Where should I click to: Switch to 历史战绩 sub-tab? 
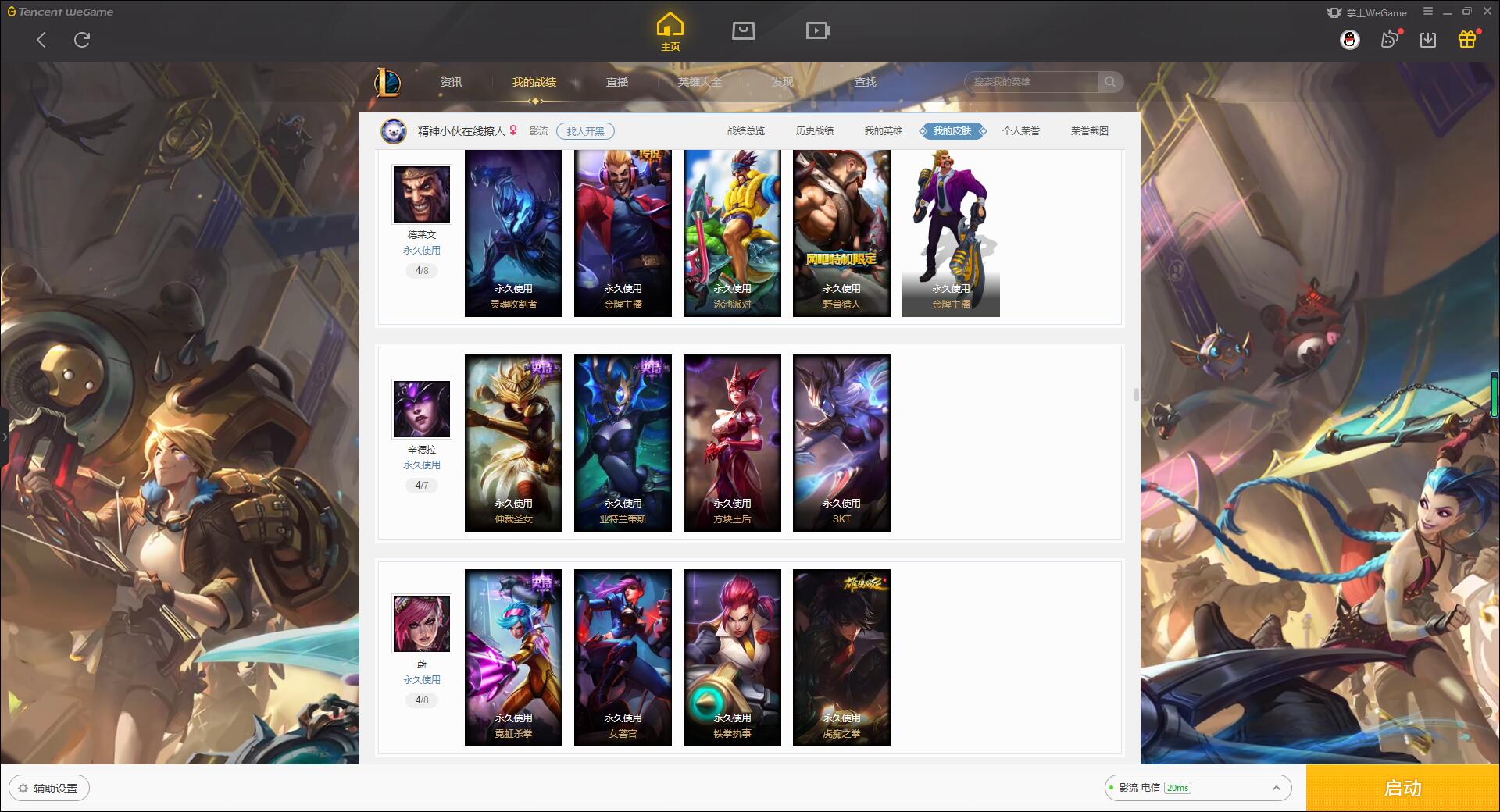[815, 131]
